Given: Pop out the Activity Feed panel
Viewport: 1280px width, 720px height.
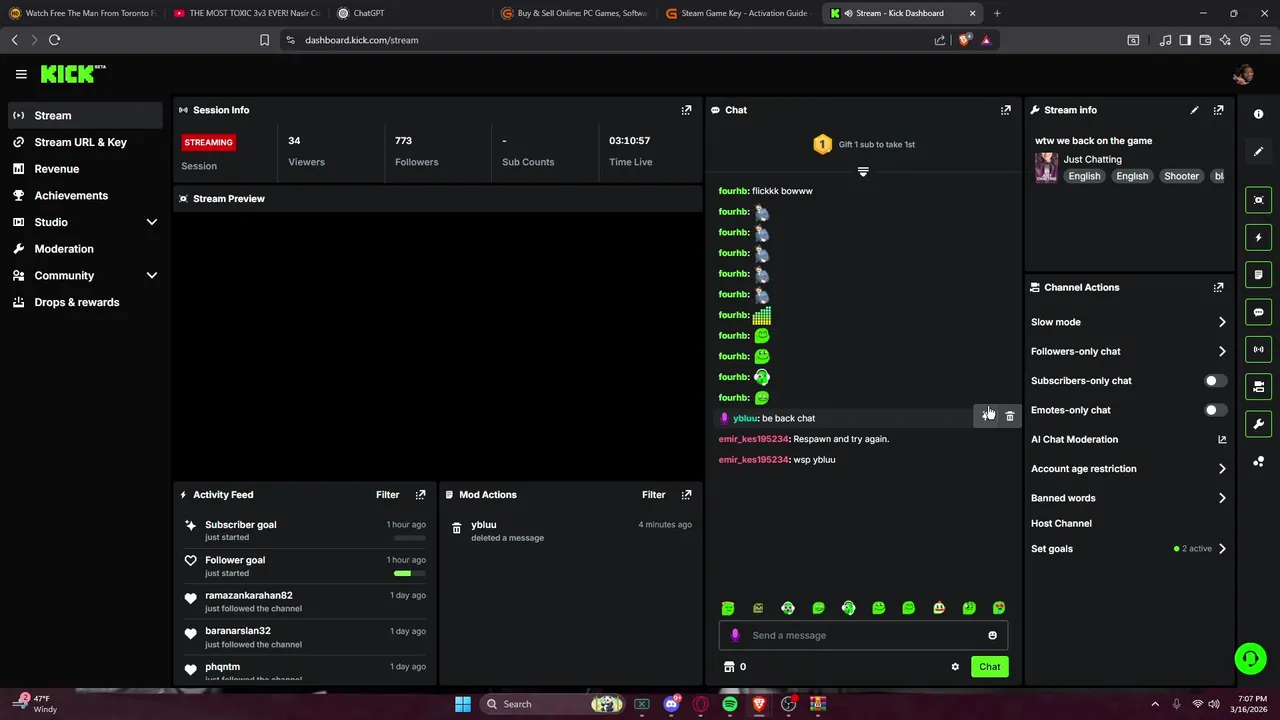Looking at the screenshot, I should (420, 495).
